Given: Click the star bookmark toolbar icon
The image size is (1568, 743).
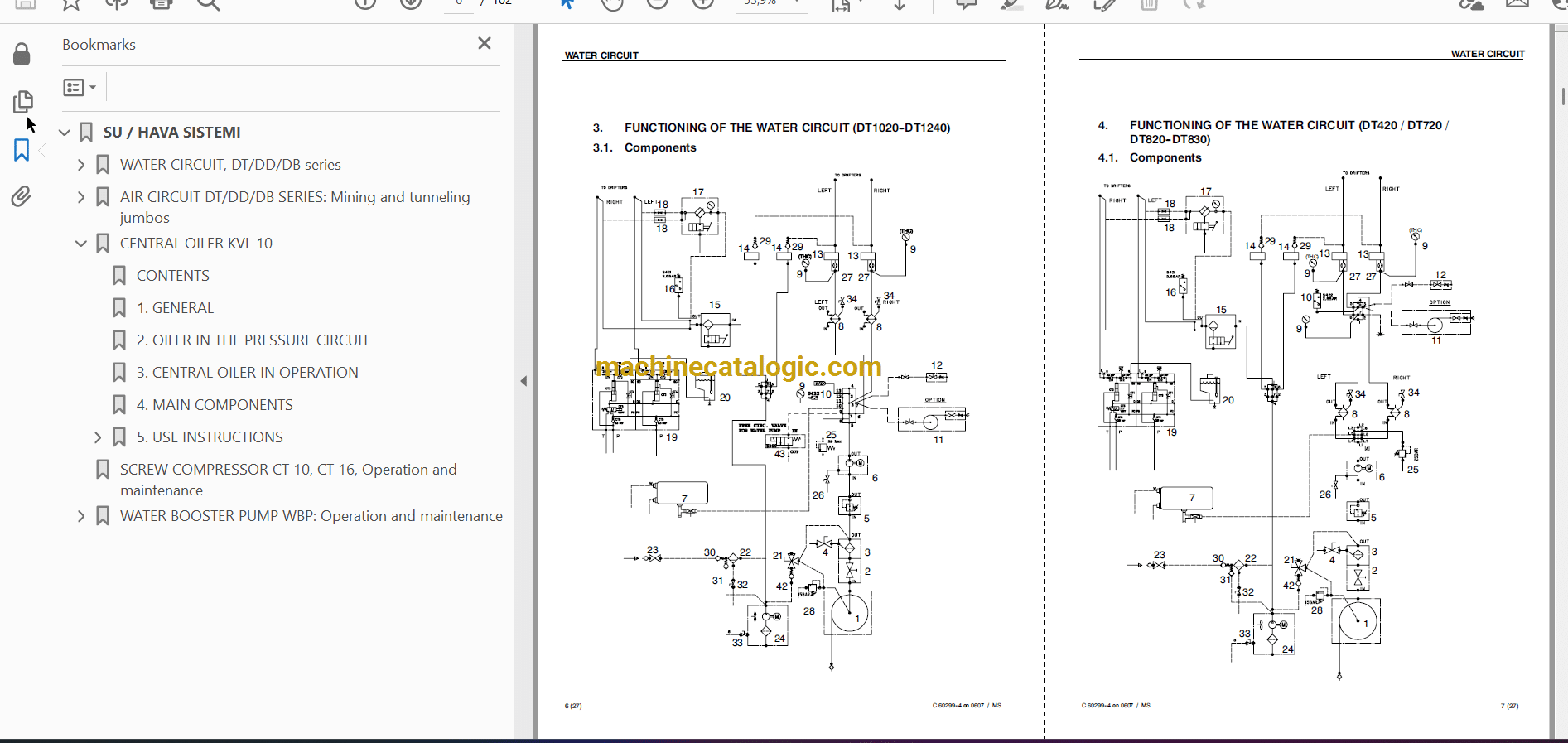Looking at the screenshot, I should [71, 4].
